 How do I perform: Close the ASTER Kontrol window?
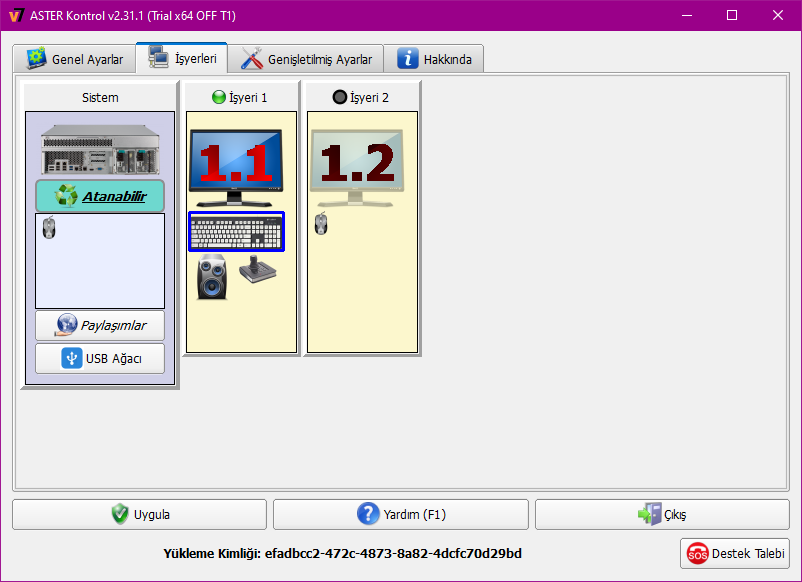pos(777,15)
